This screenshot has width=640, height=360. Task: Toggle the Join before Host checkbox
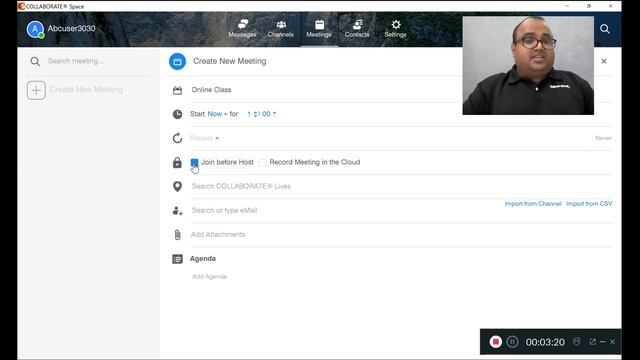click(x=194, y=162)
